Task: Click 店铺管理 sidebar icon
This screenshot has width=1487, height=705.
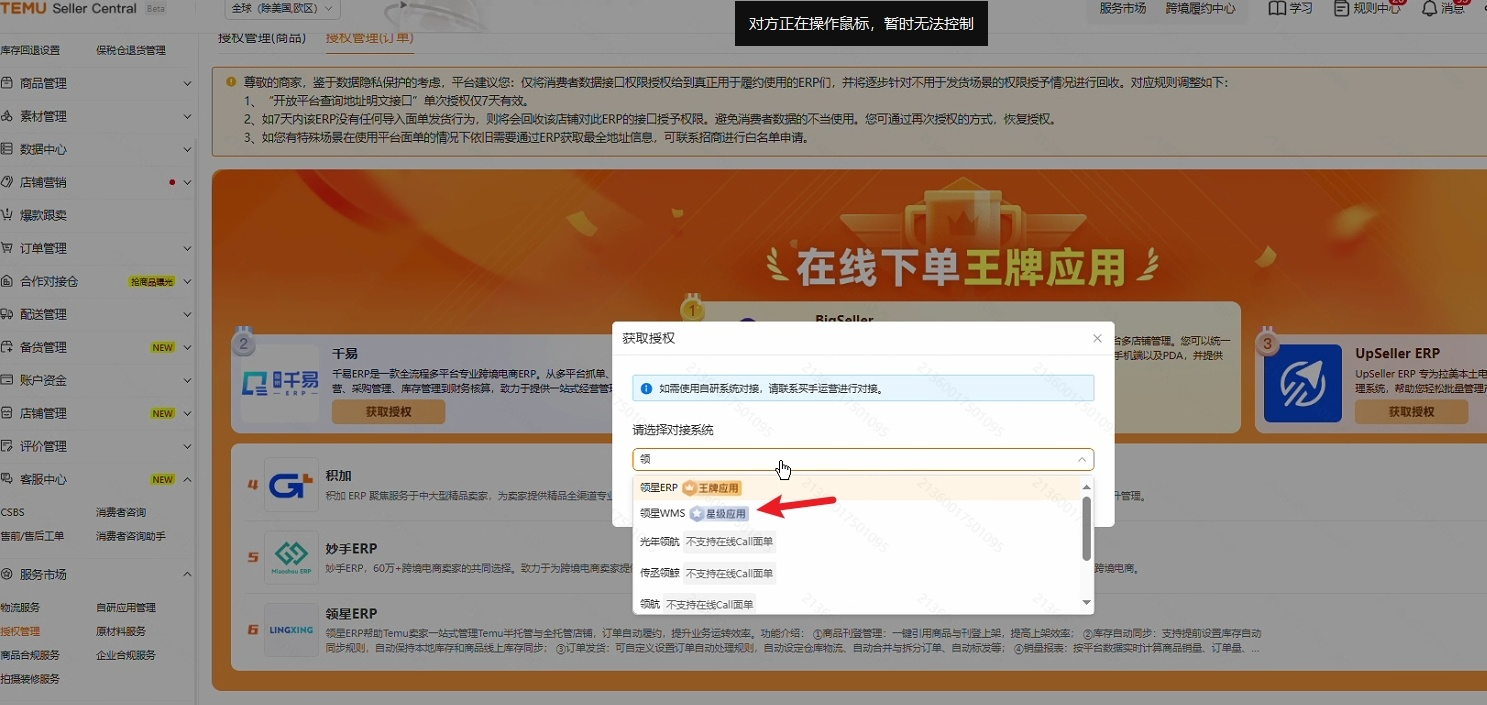Action: click(7, 413)
